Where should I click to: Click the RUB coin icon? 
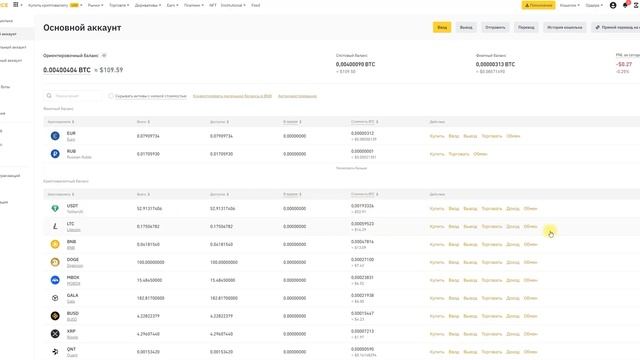55,154
